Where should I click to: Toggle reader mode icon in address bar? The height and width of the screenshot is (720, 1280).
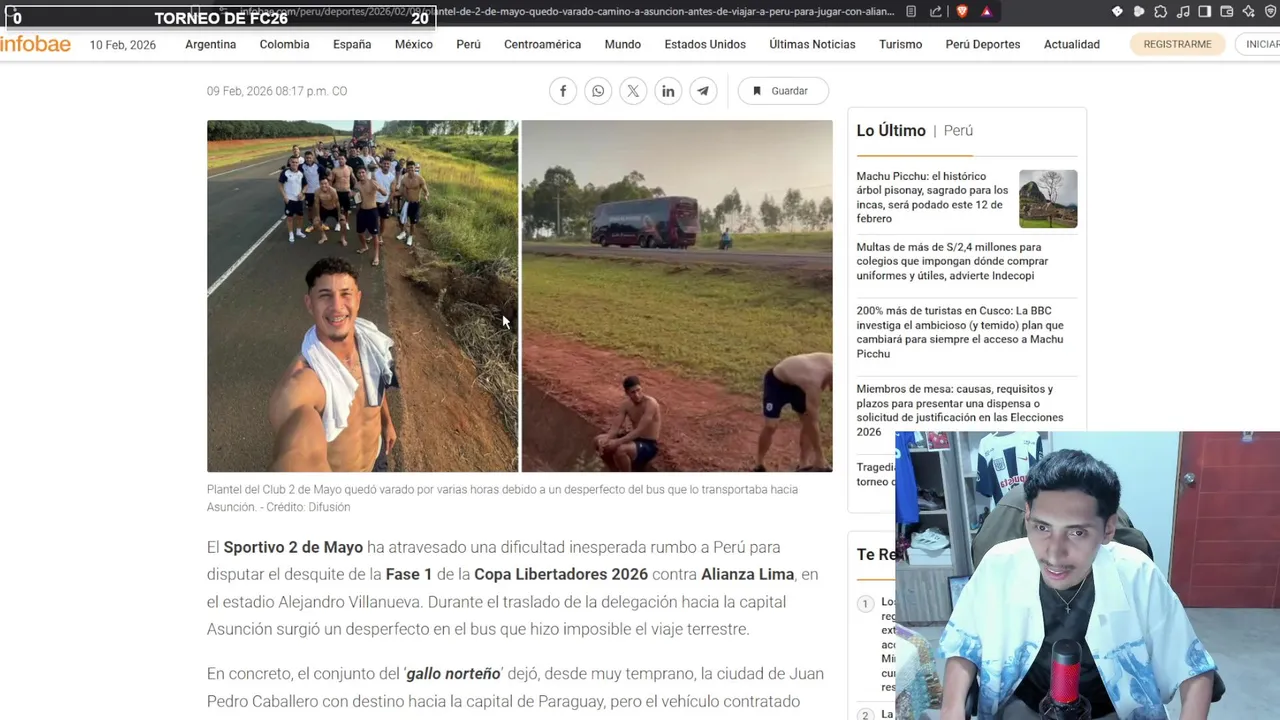click(x=911, y=12)
